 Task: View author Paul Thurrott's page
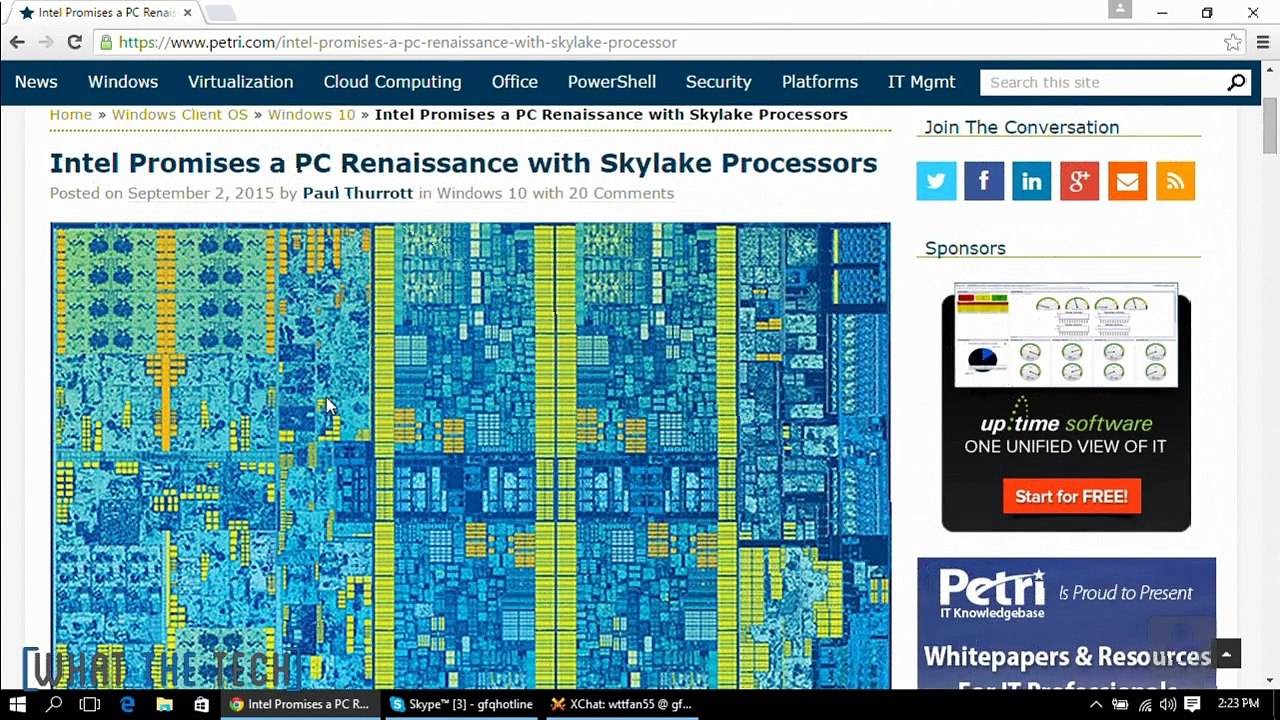[358, 193]
